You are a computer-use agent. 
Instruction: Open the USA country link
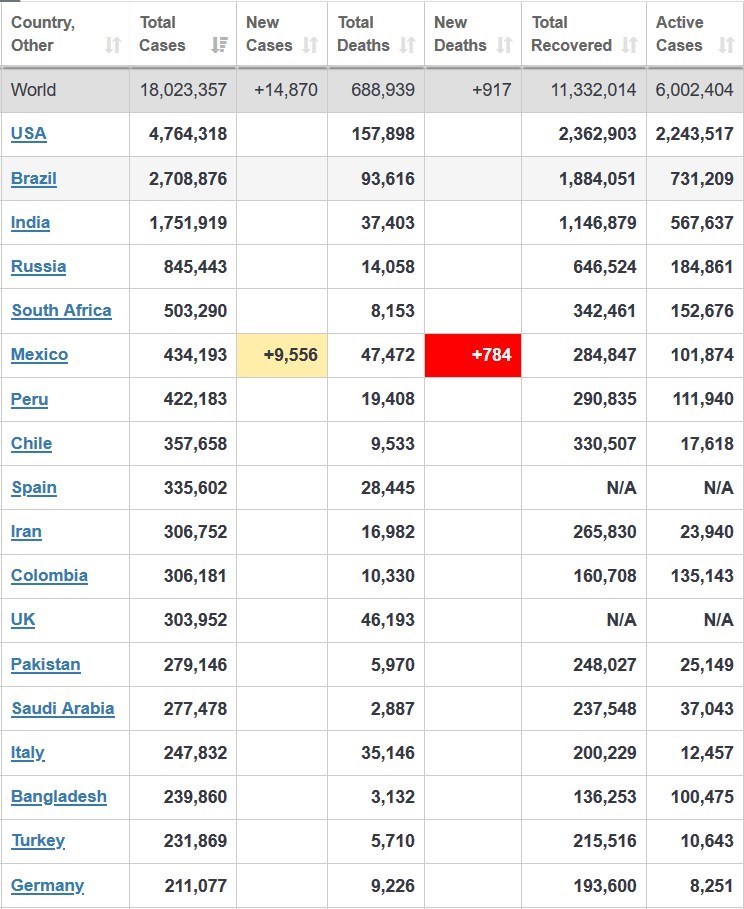click(29, 134)
